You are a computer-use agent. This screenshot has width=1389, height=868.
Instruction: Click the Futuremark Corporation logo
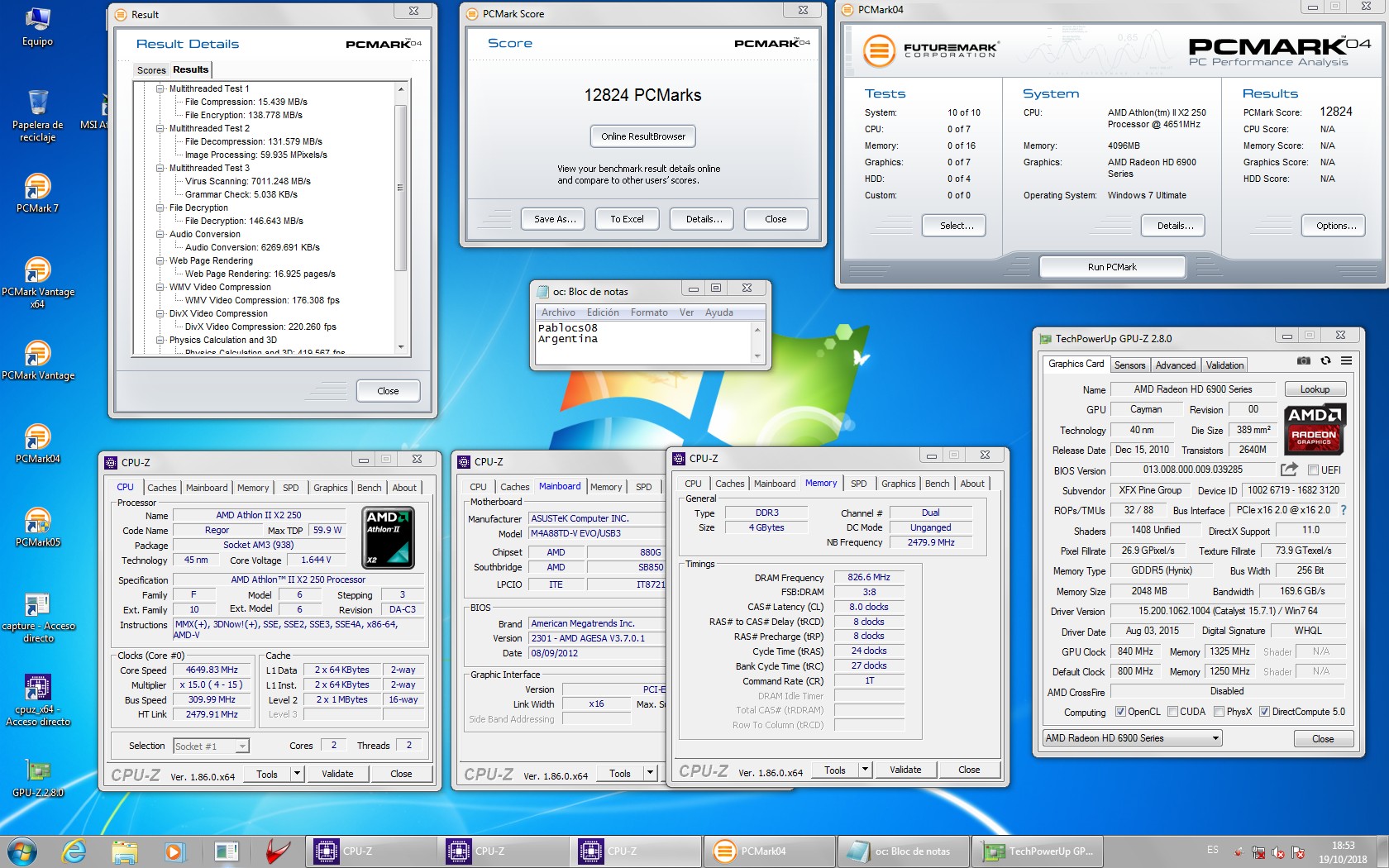[x=931, y=50]
